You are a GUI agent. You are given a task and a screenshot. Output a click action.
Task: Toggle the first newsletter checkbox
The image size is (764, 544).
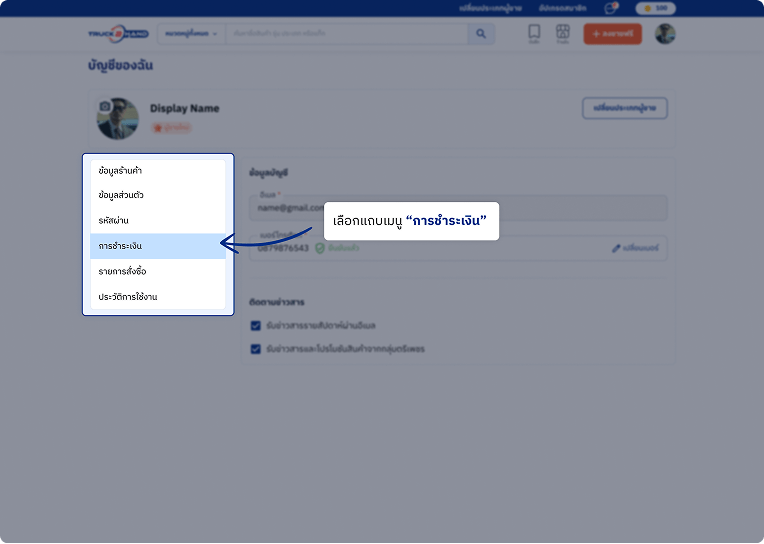click(x=256, y=325)
